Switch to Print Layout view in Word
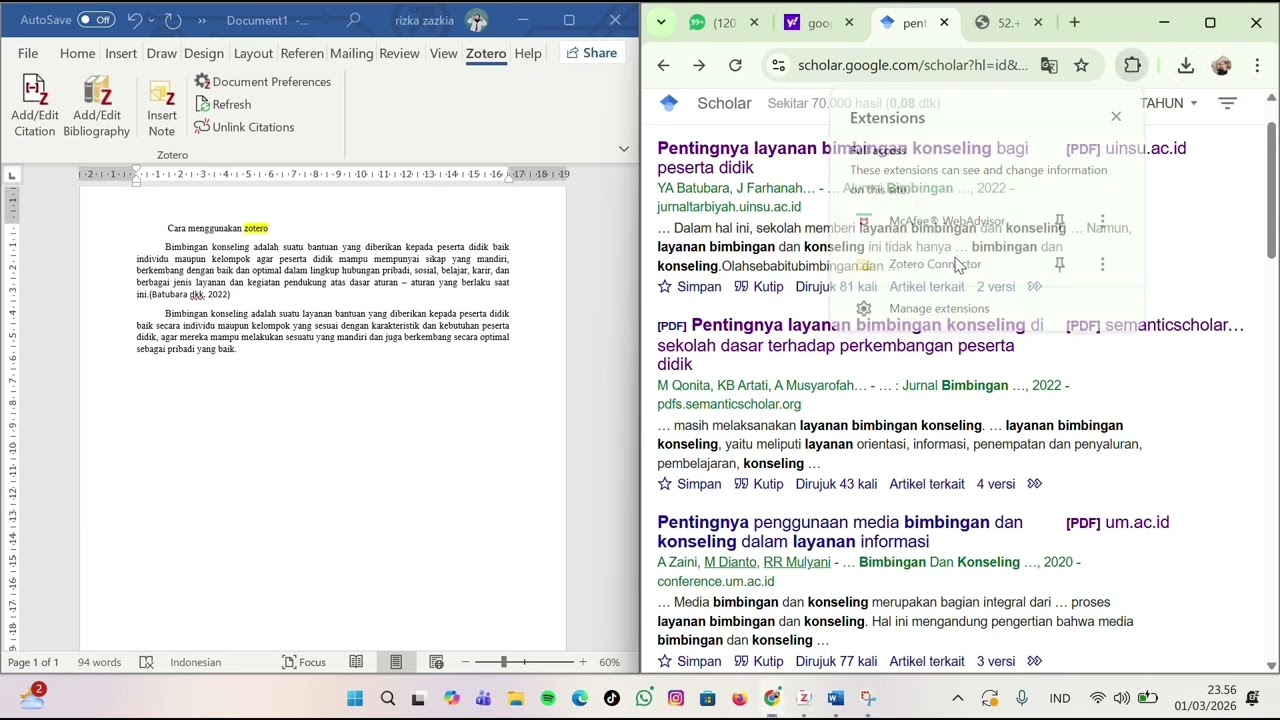The width and height of the screenshot is (1280, 720). [396, 662]
